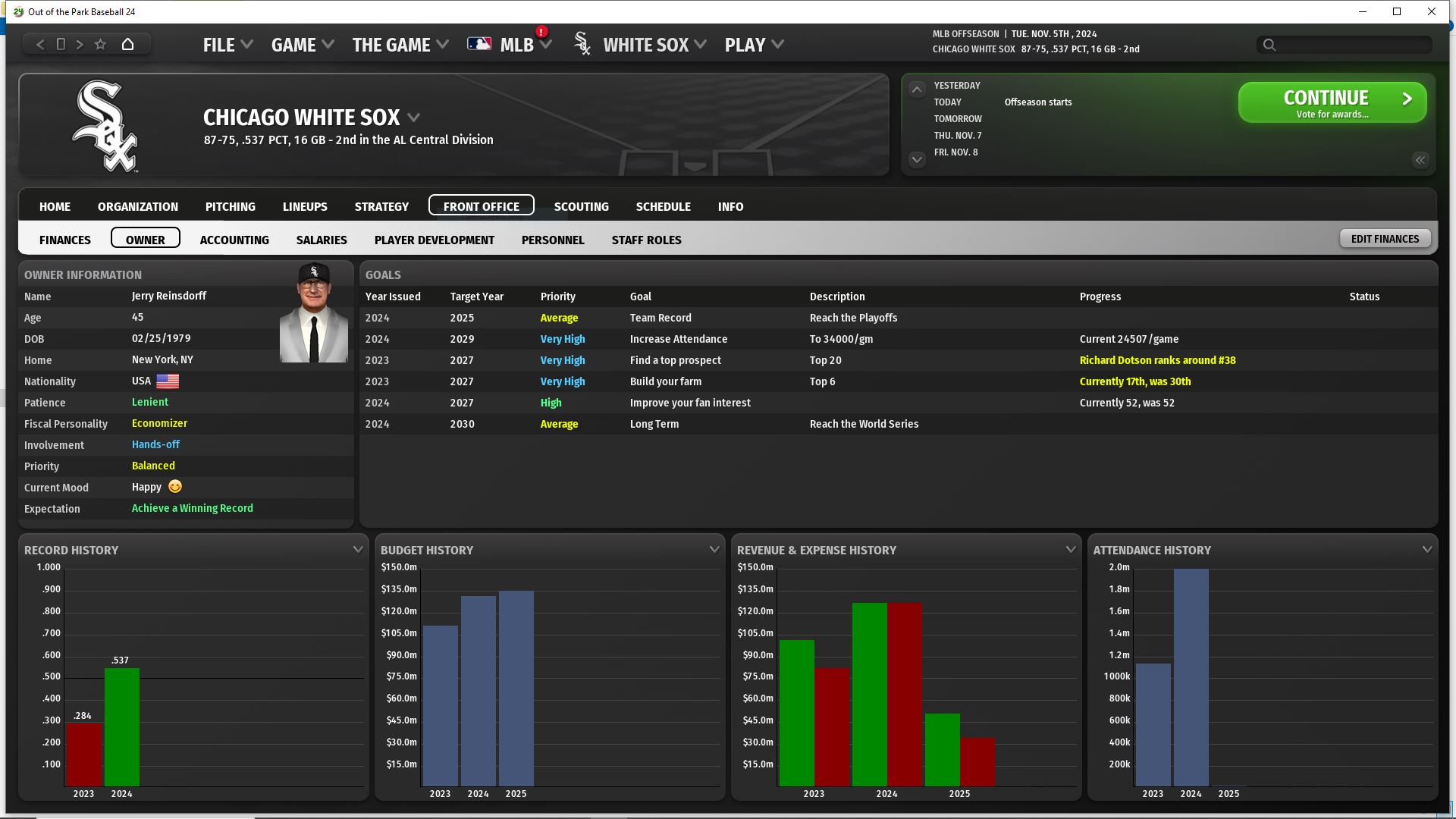Image resolution: width=1456 pixels, height=819 pixels.
Task: Go back using the left arrow icon
Action: tap(41, 45)
